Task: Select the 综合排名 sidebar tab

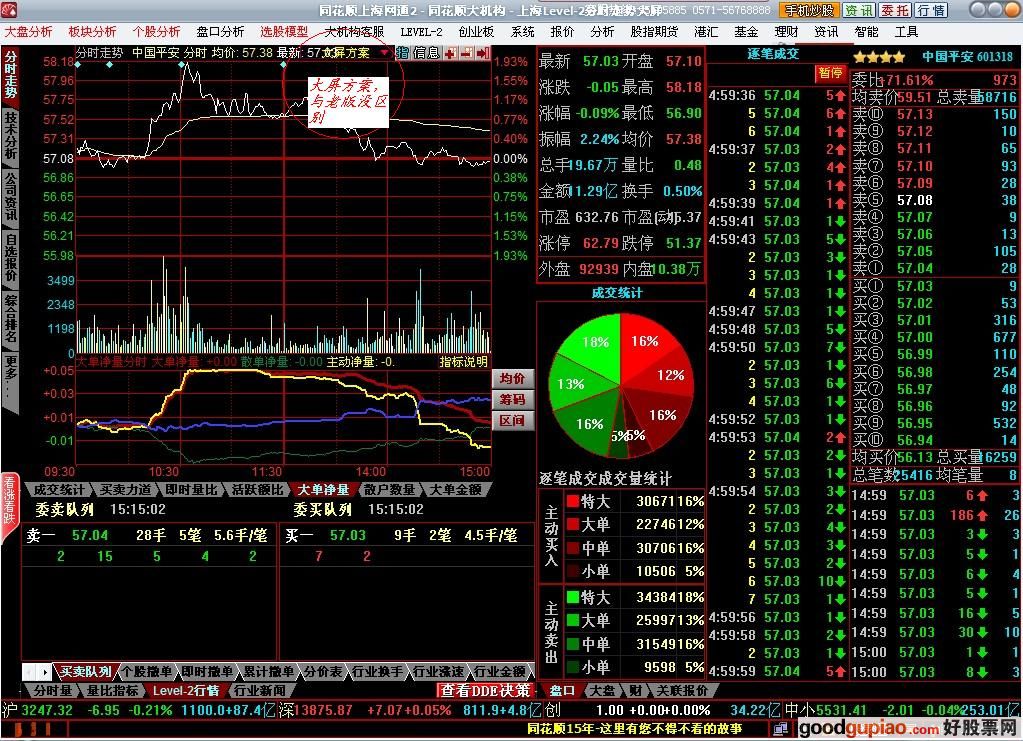Action: click(x=10, y=318)
